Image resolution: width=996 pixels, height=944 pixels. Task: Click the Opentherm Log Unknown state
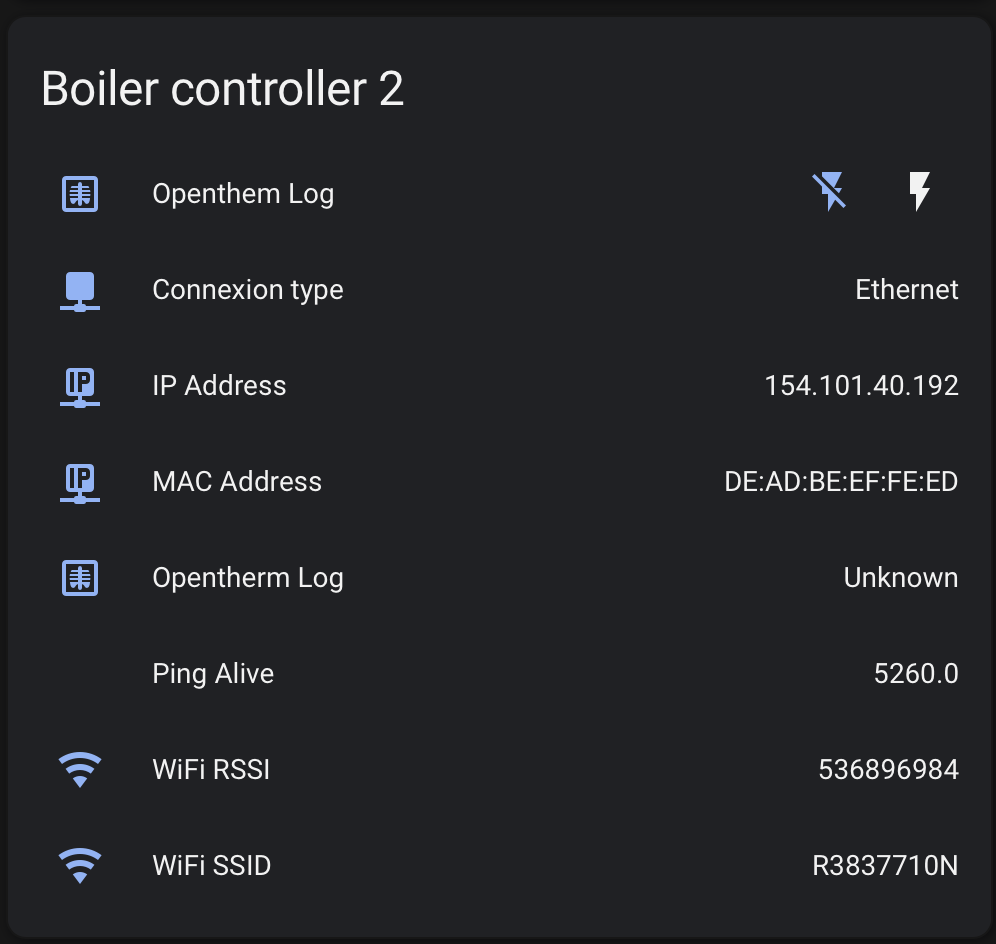click(x=900, y=578)
